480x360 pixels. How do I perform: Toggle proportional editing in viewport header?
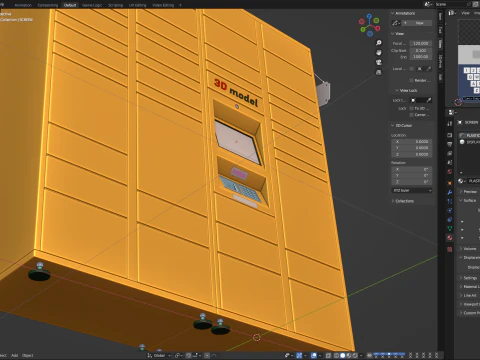tap(207, 355)
